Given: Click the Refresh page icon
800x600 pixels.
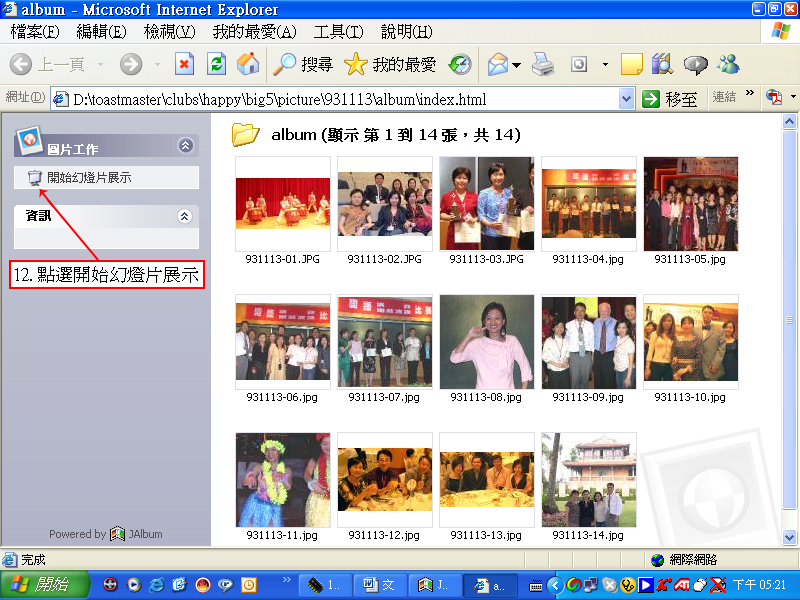Looking at the screenshot, I should [216, 65].
